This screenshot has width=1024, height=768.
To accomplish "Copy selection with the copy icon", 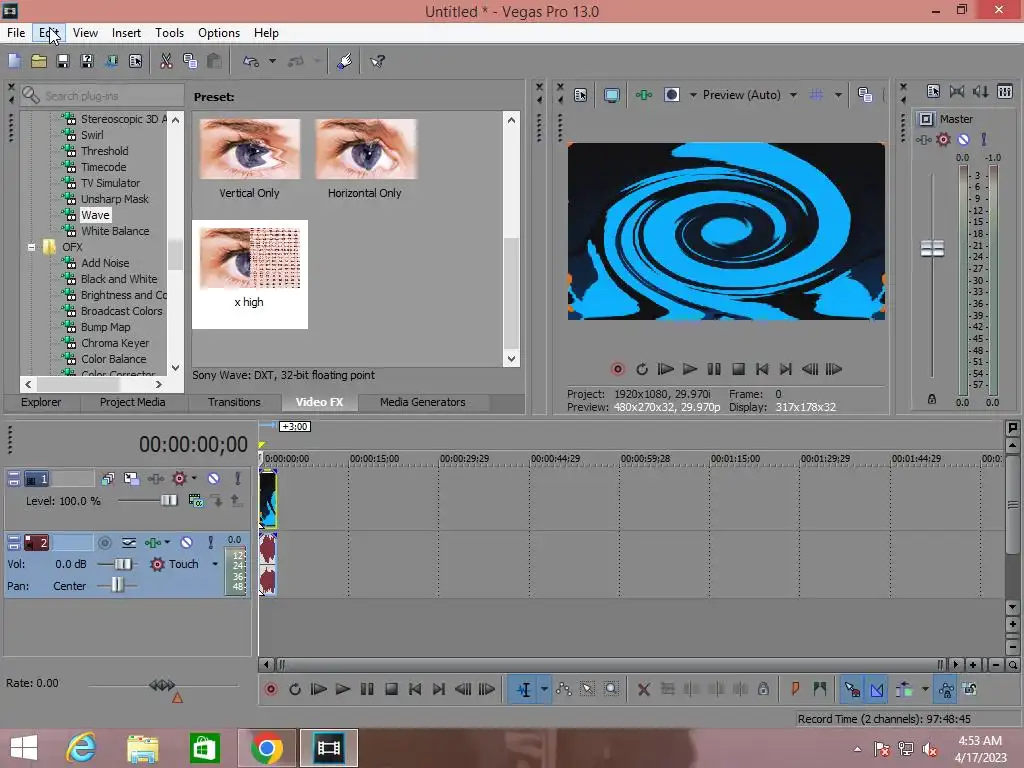I will tap(190, 61).
